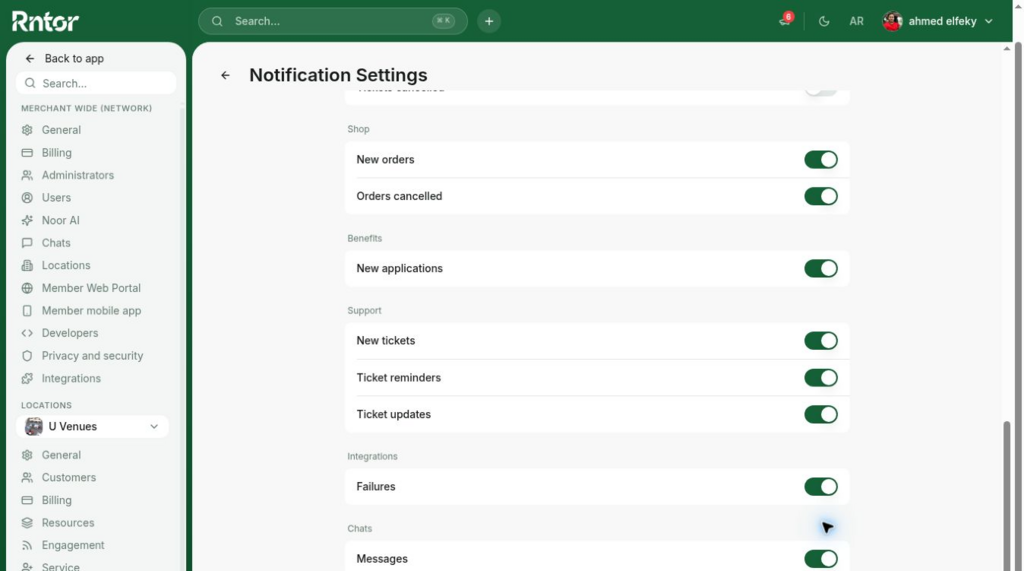Click the Noor AI sparkle icon

[x=27, y=220]
